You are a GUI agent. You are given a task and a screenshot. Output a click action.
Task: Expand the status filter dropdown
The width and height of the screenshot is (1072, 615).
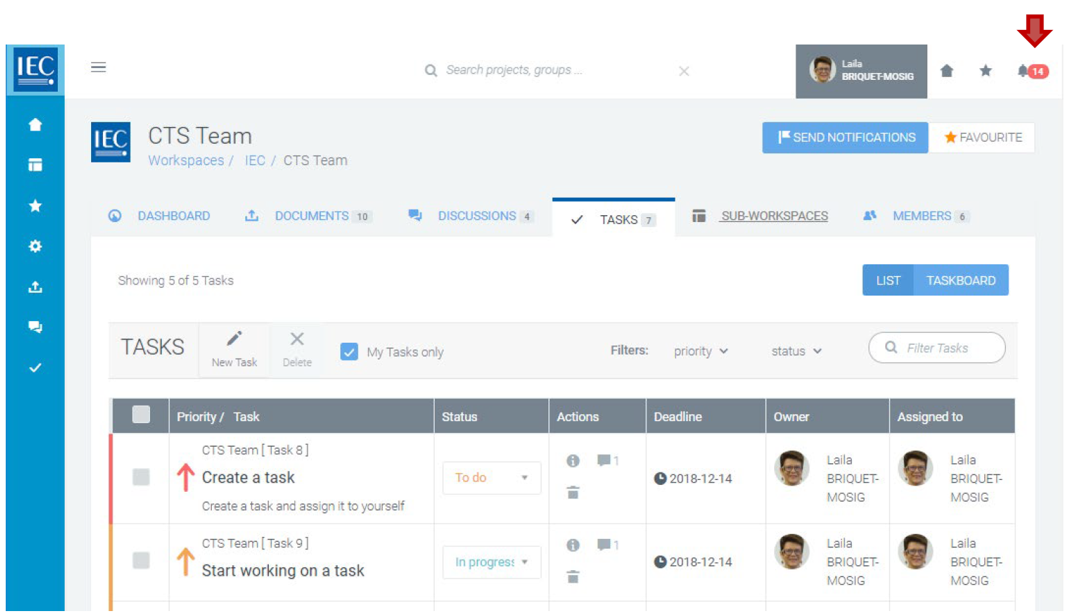(x=796, y=351)
